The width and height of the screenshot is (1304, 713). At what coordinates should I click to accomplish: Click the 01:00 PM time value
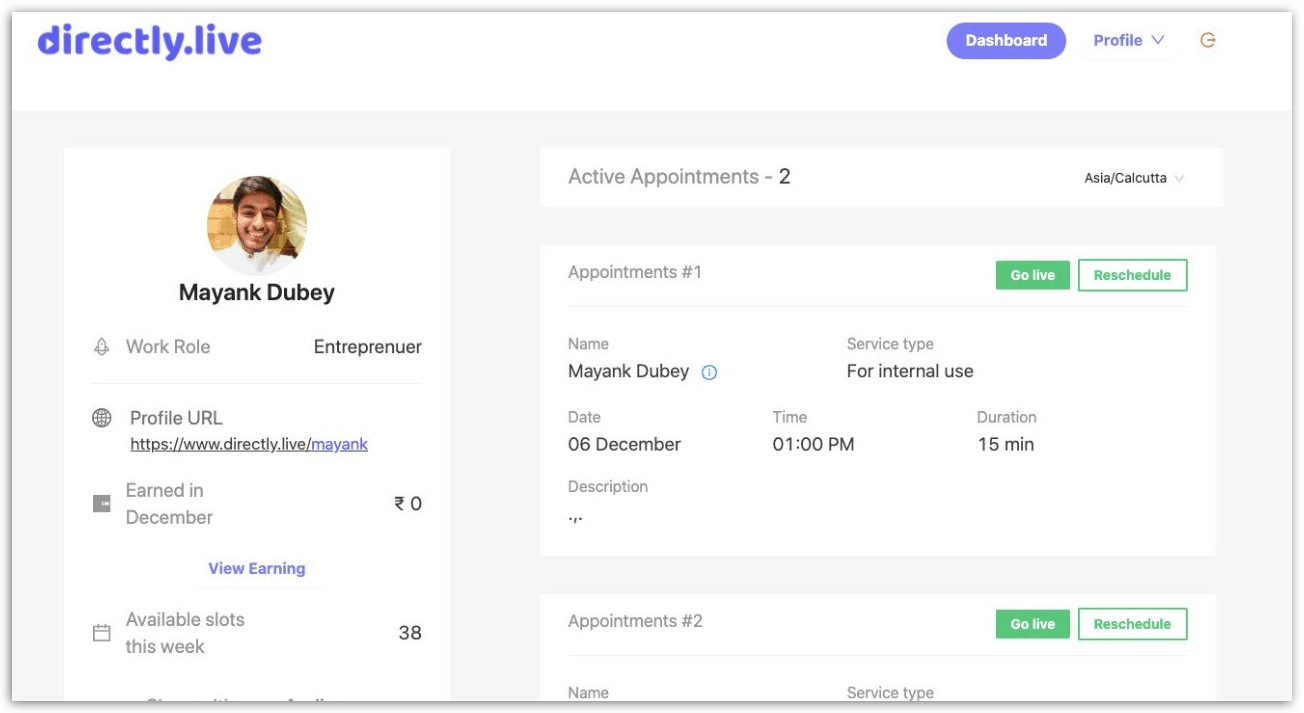click(x=814, y=445)
